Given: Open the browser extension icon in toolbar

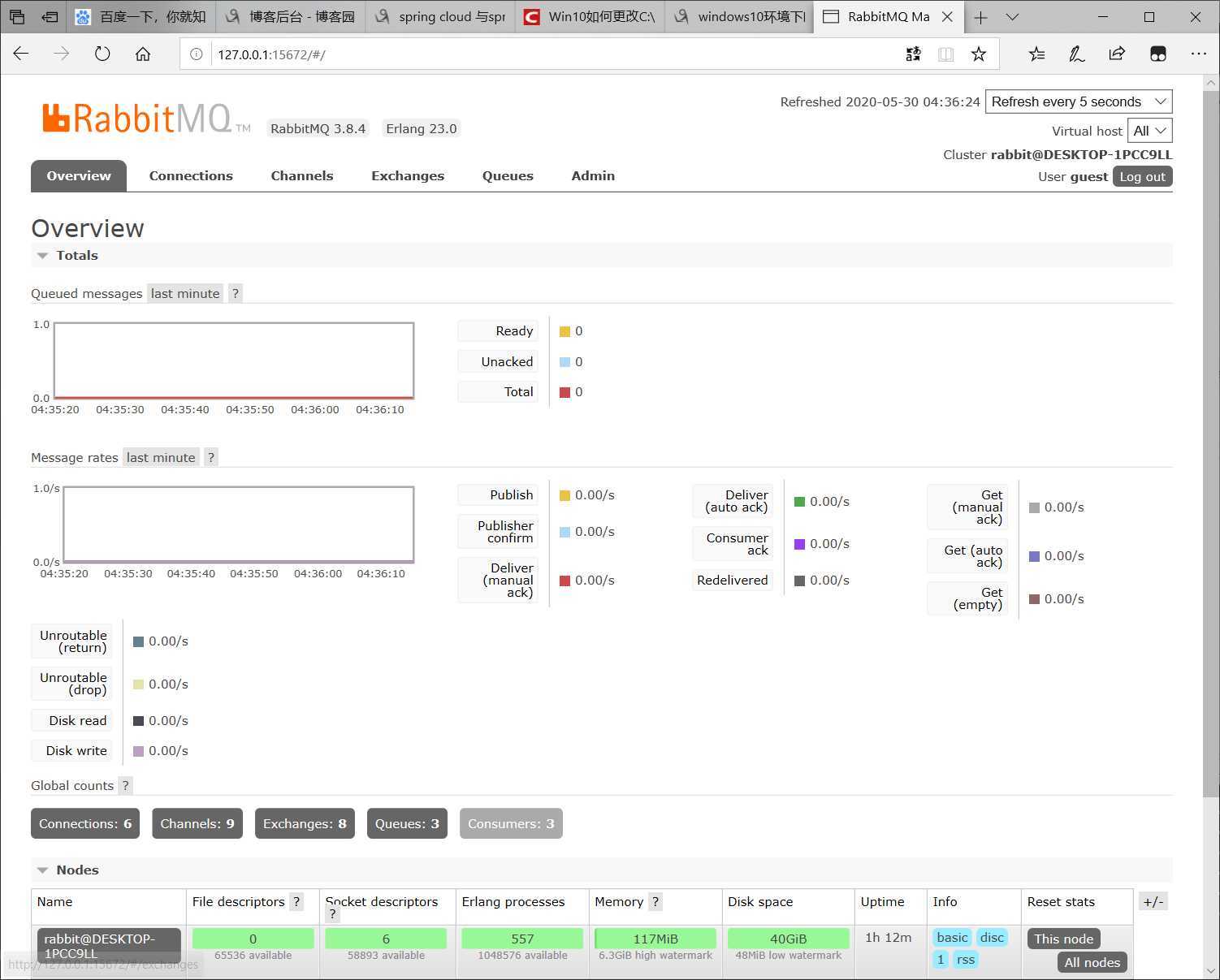Looking at the screenshot, I should coord(1158,54).
